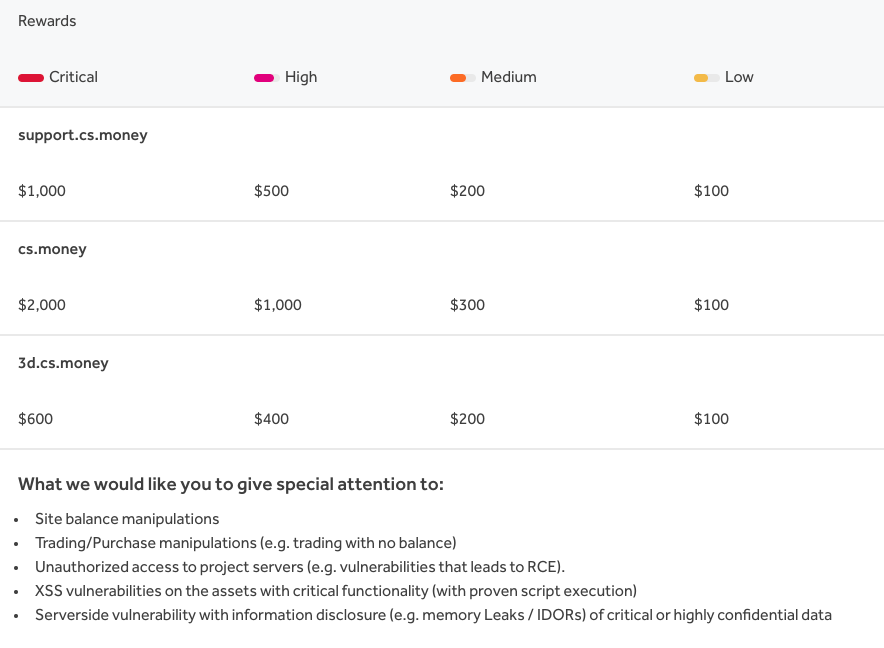Click the red Critical severity pill icon
Image resolution: width=884 pixels, height=648 pixels.
[31, 78]
